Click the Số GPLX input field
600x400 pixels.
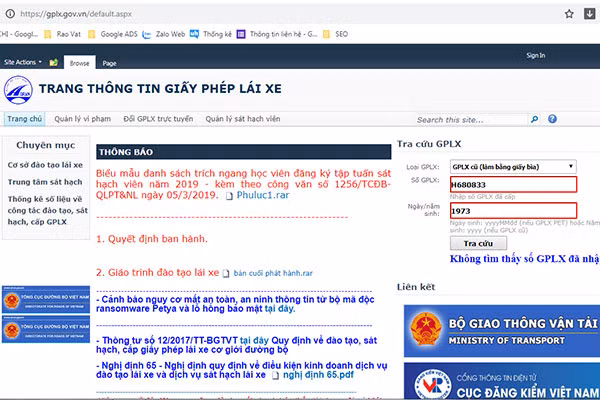coord(513,184)
